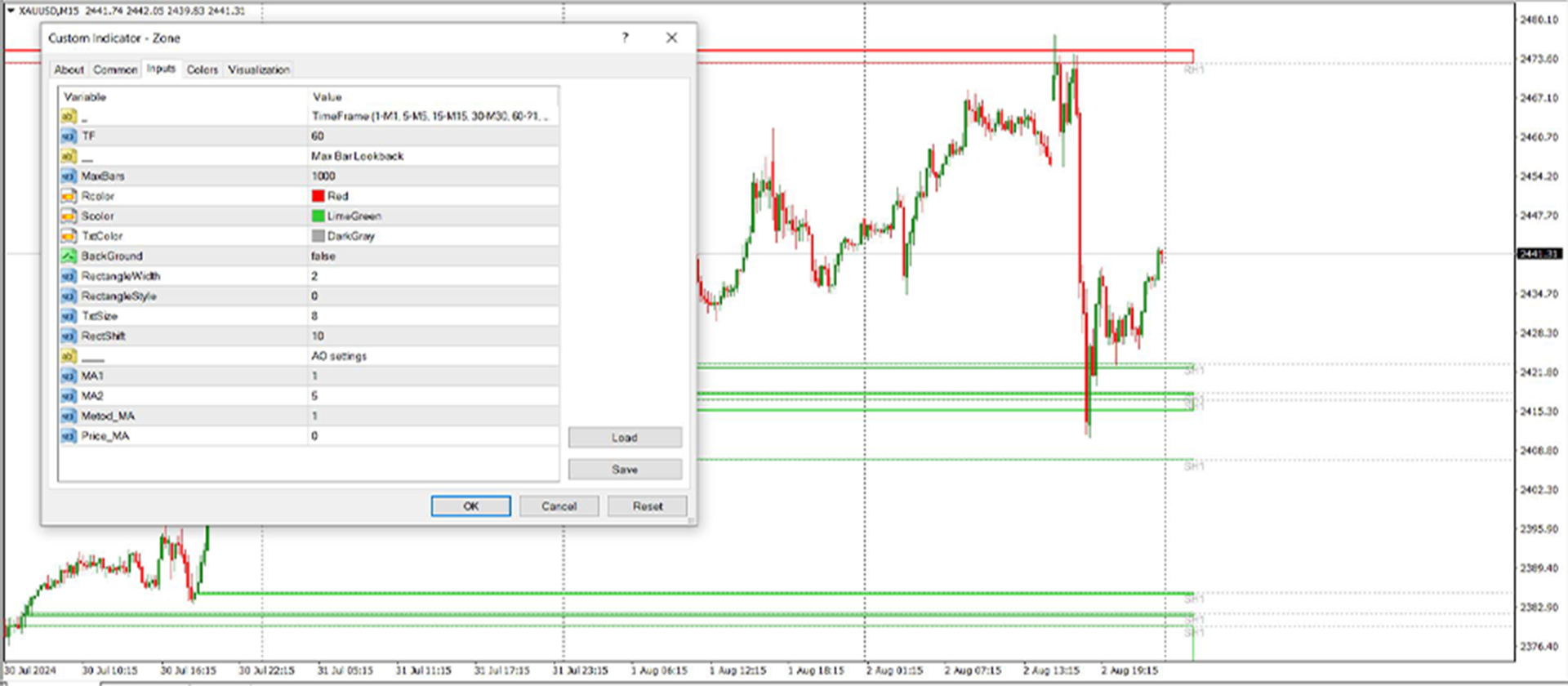Select the Inputs tab

click(161, 69)
